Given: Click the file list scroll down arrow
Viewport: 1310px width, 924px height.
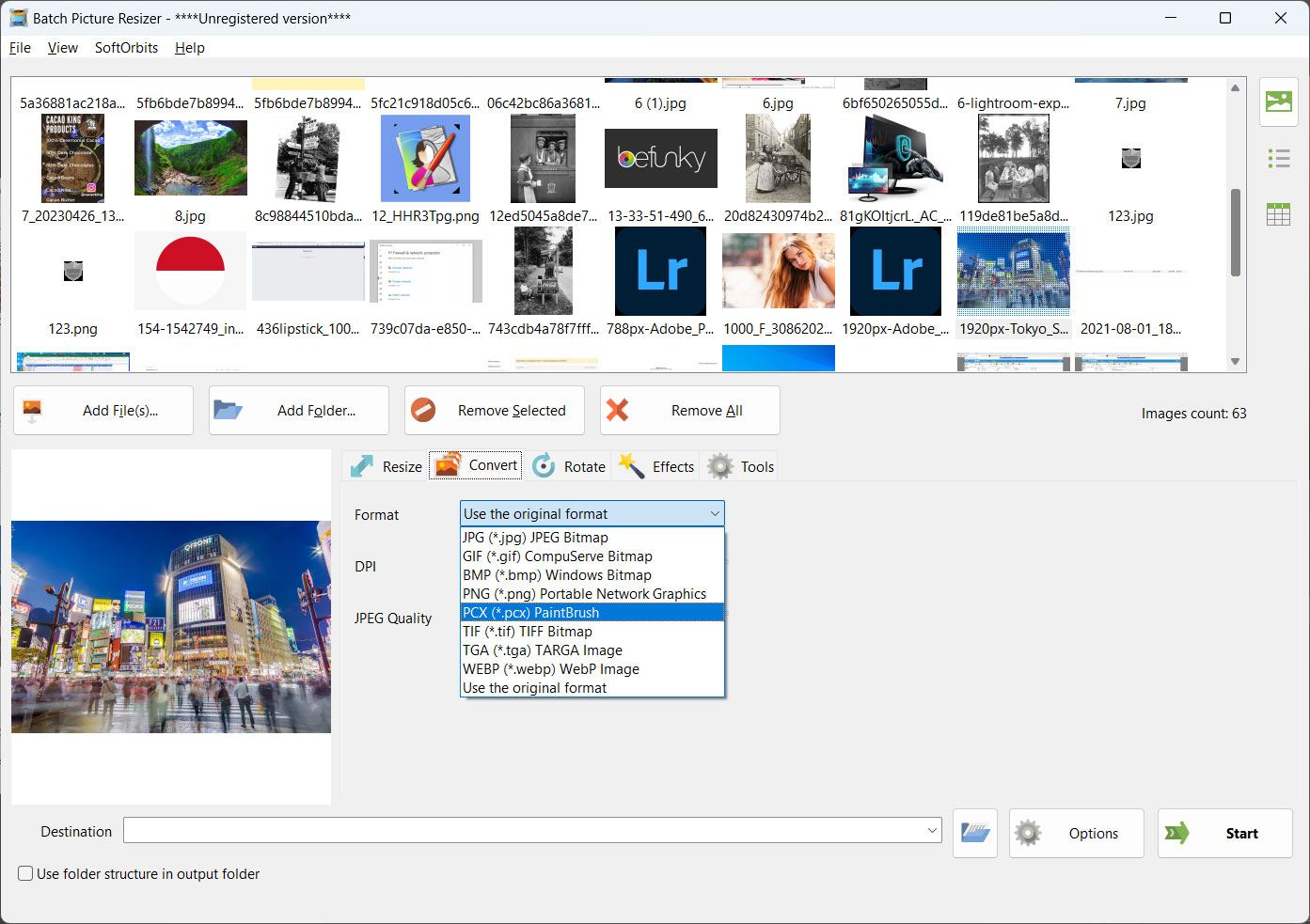Looking at the screenshot, I should click(1235, 361).
